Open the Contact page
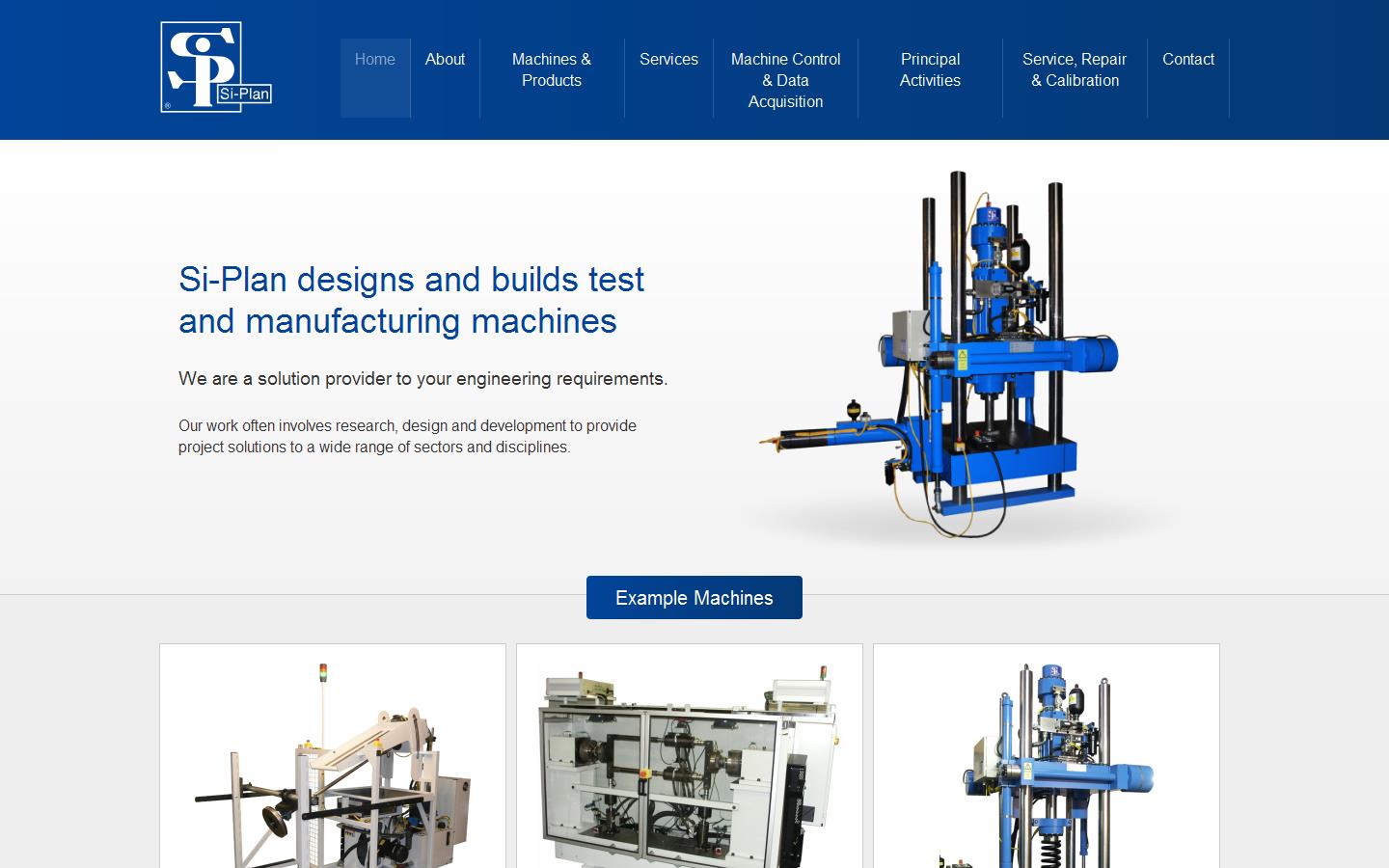The width and height of the screenshot is (1389, 868). point(1188,59)
